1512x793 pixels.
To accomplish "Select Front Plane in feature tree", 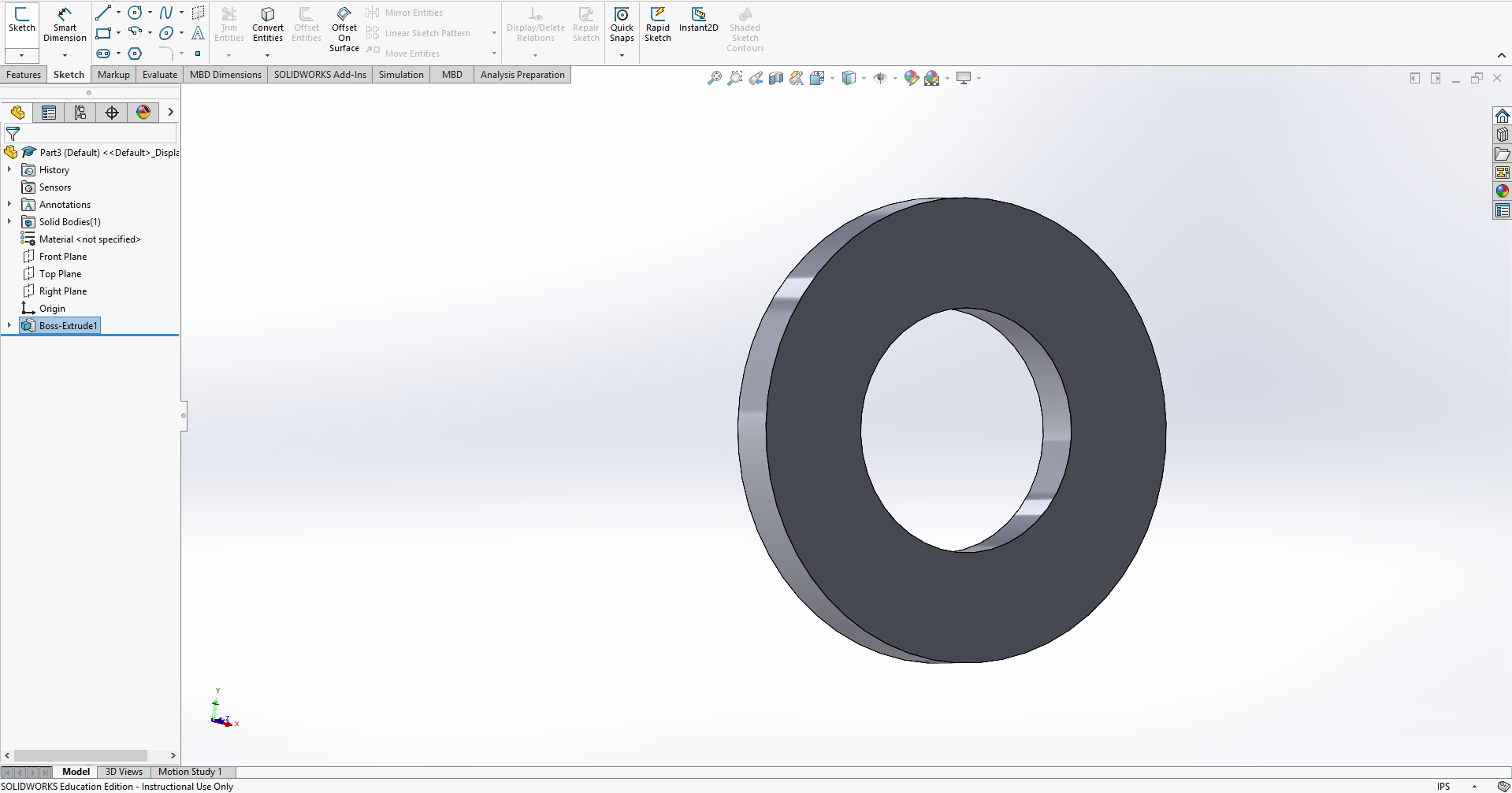I will 63,257.
